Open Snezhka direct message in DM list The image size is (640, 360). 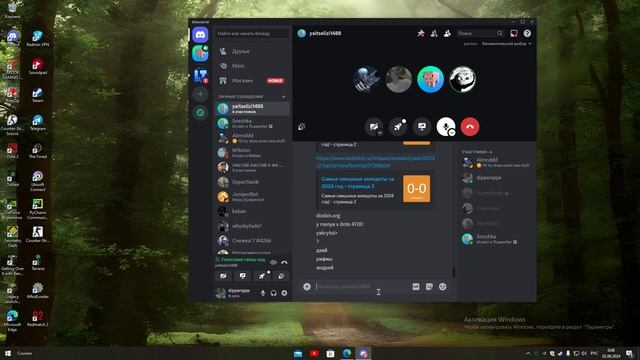tap(253, 123)
